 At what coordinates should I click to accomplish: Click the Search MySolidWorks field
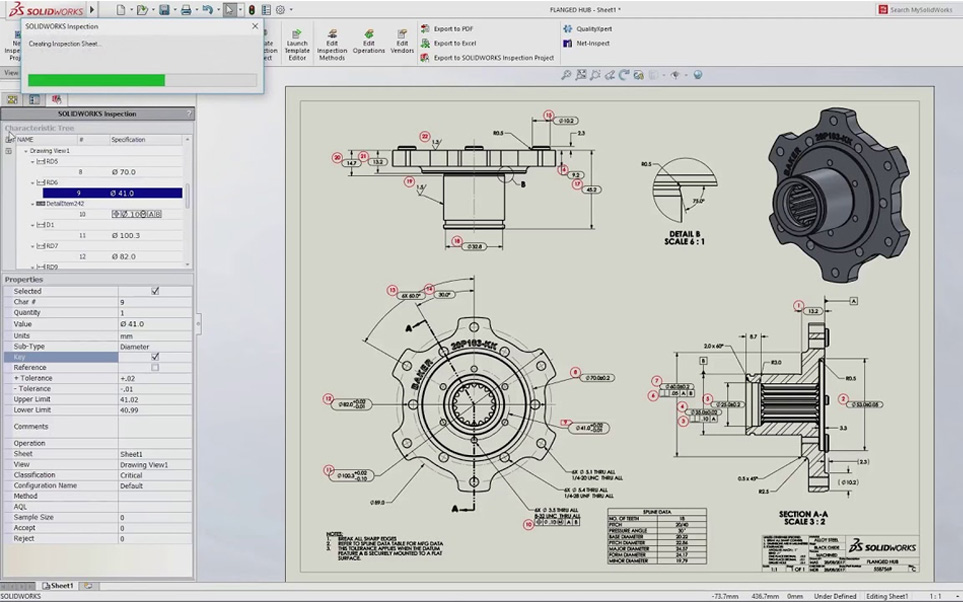(921, 10)
